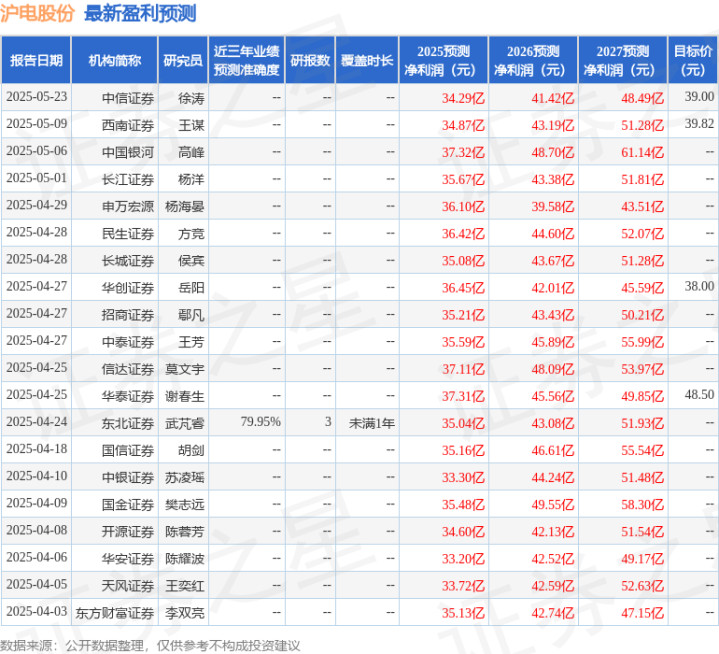Screen dimensions: 719x654
Task: Click the 沪电股份 stock name title
Action: 37,13
